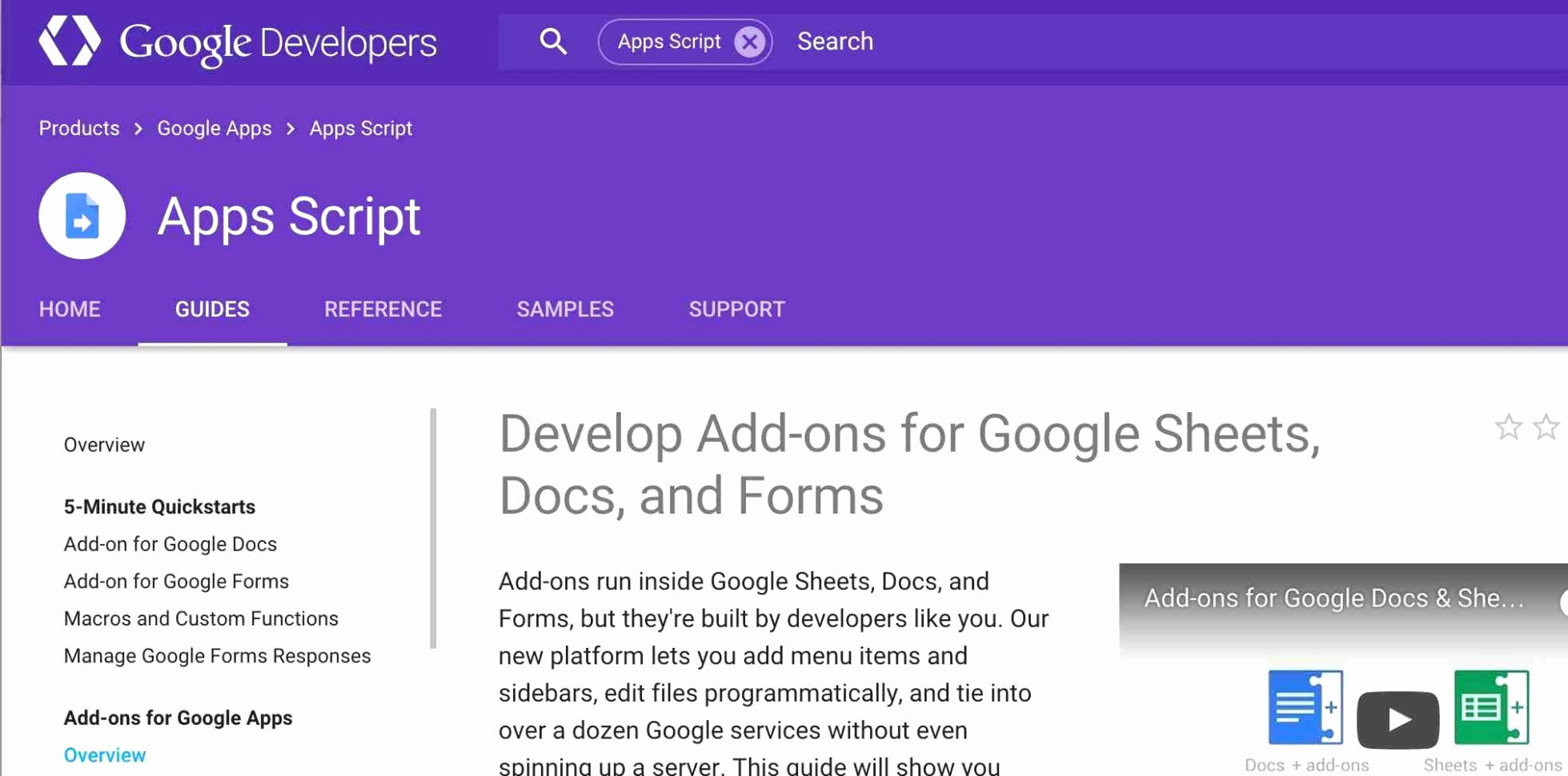Click the Google Developers logo icon
The height and width of the screenshot is (776, 1568).
pos(70,41)
